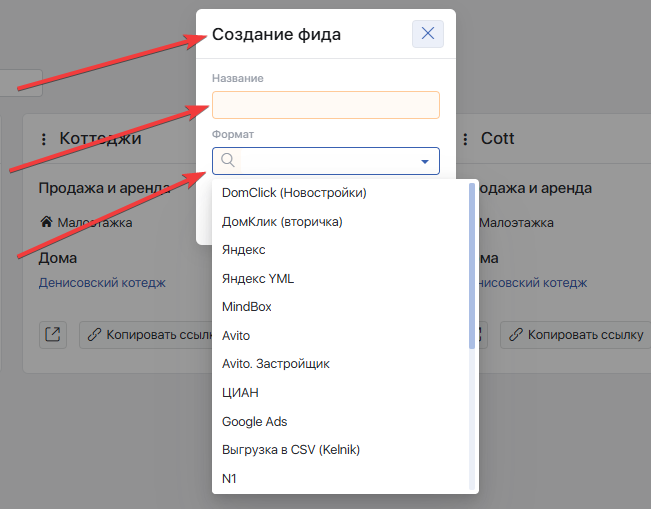Pick ЦИАН from format list

tap(240, 393)
